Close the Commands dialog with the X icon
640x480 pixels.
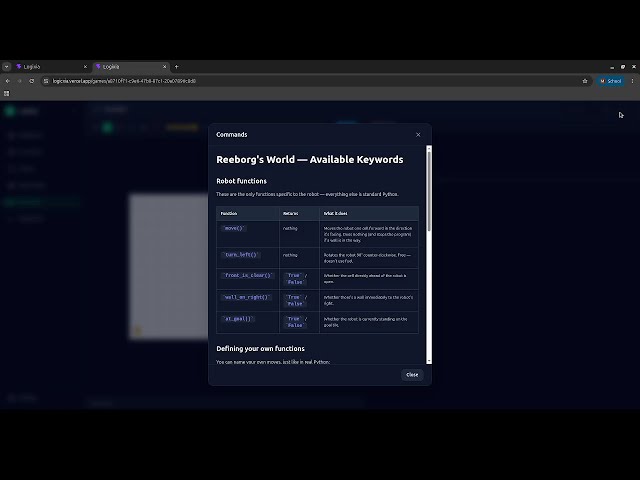pyautogui.click(x=418, y=135)
